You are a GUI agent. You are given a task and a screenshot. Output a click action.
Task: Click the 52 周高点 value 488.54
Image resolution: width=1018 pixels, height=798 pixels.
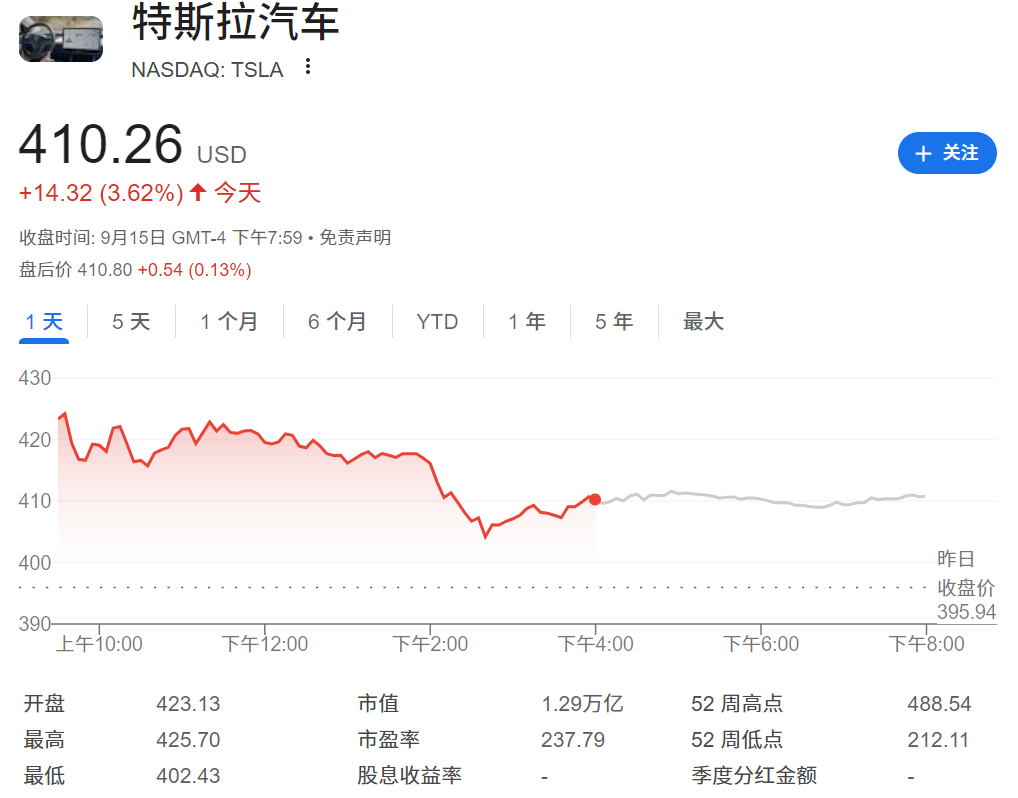pyautogui.click(x=939, y=704)
